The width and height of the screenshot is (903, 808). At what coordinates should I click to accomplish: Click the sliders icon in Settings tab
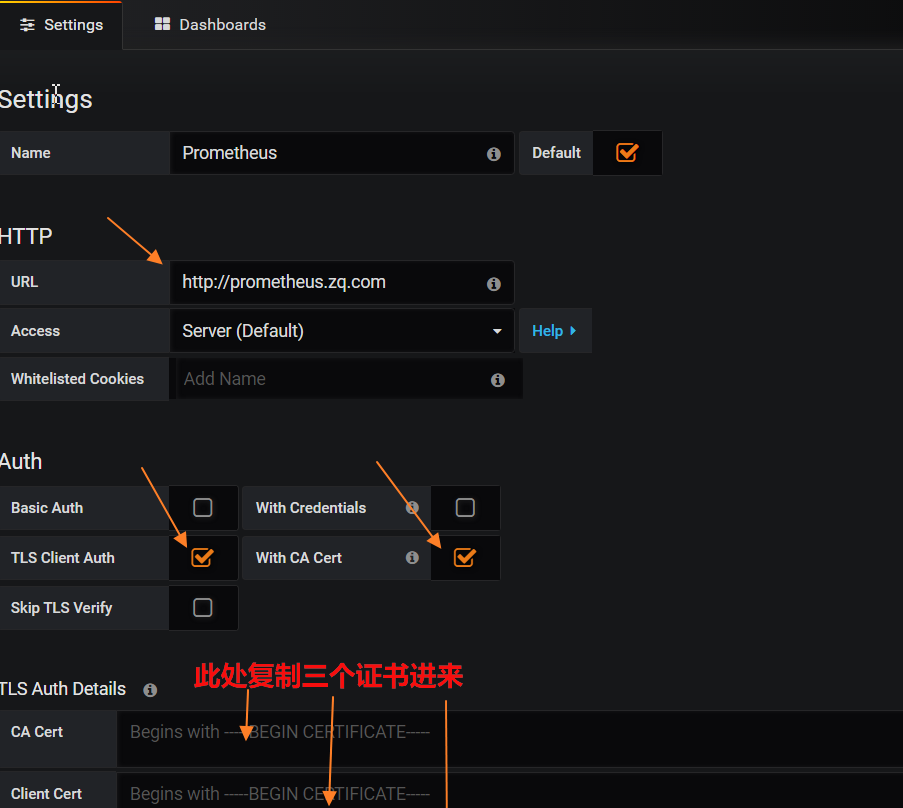(x=27, y=25)
